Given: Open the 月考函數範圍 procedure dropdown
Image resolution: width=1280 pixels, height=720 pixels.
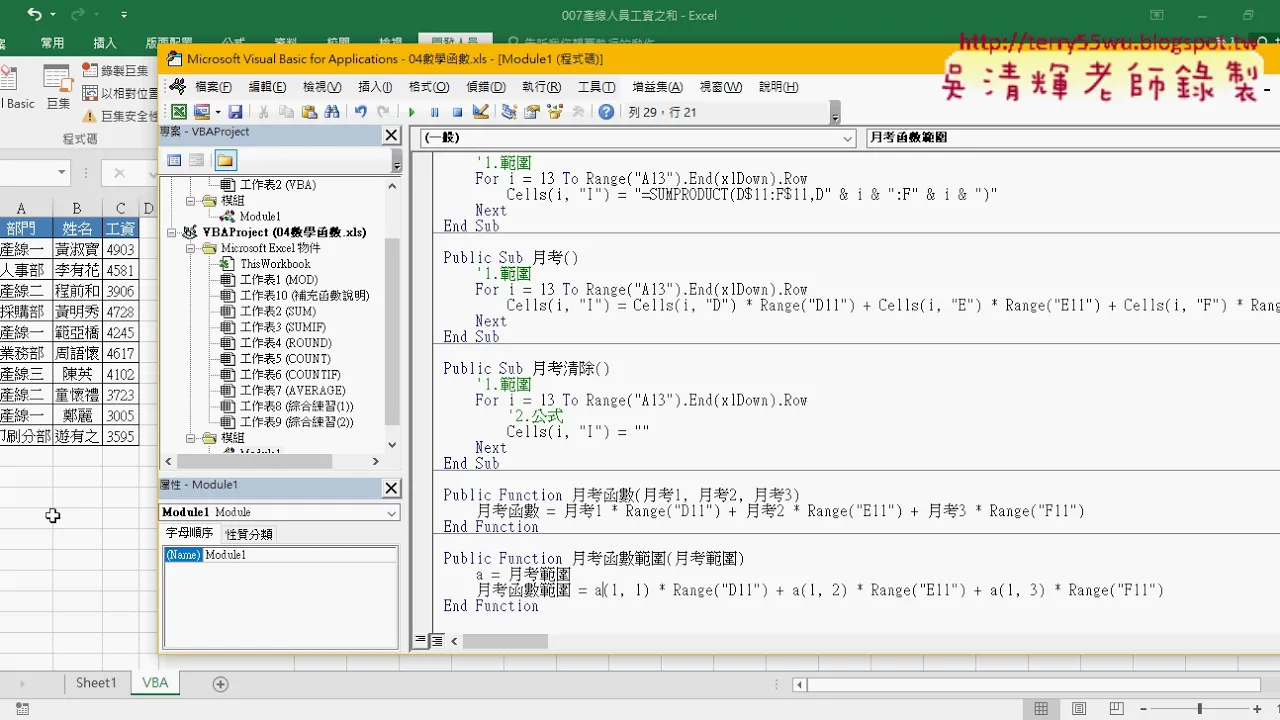Looking at the screenshot, I should (1072, 138).
